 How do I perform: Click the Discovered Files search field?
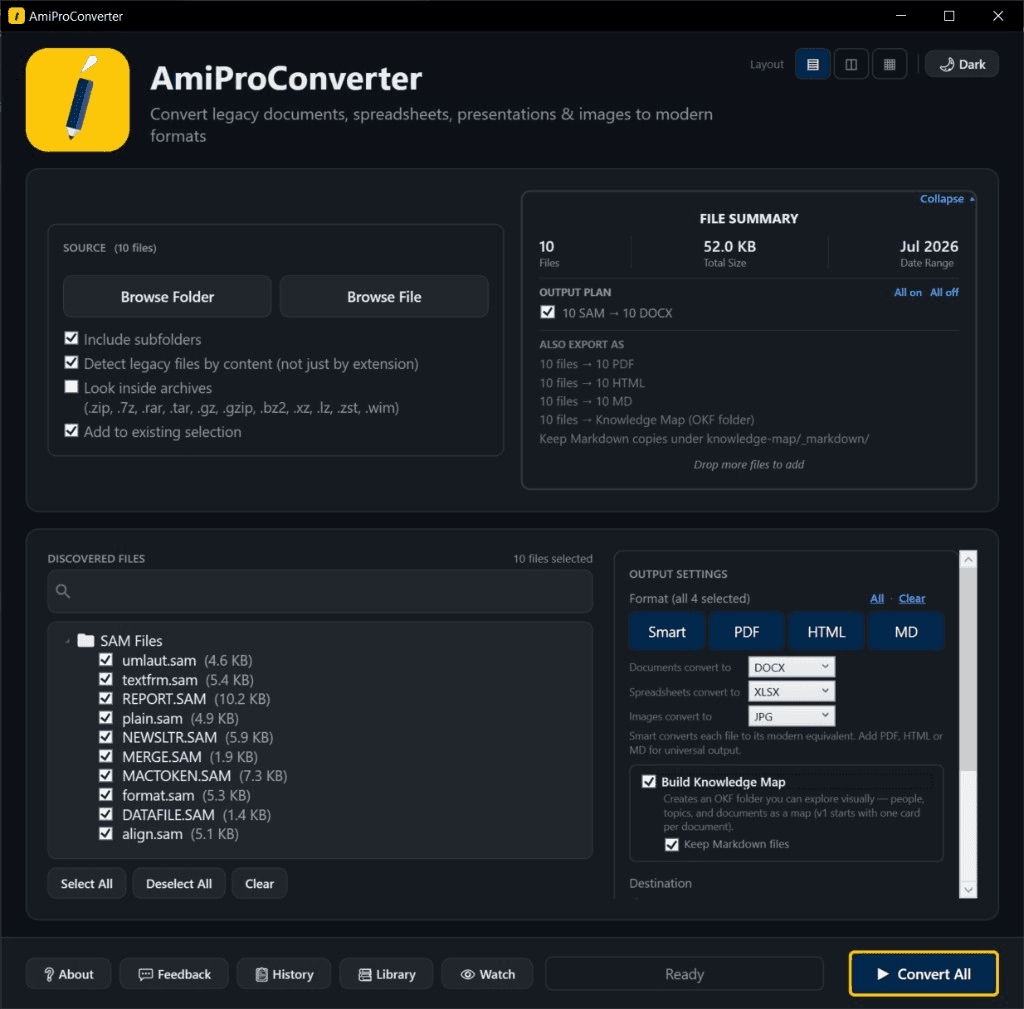(320, 591)
